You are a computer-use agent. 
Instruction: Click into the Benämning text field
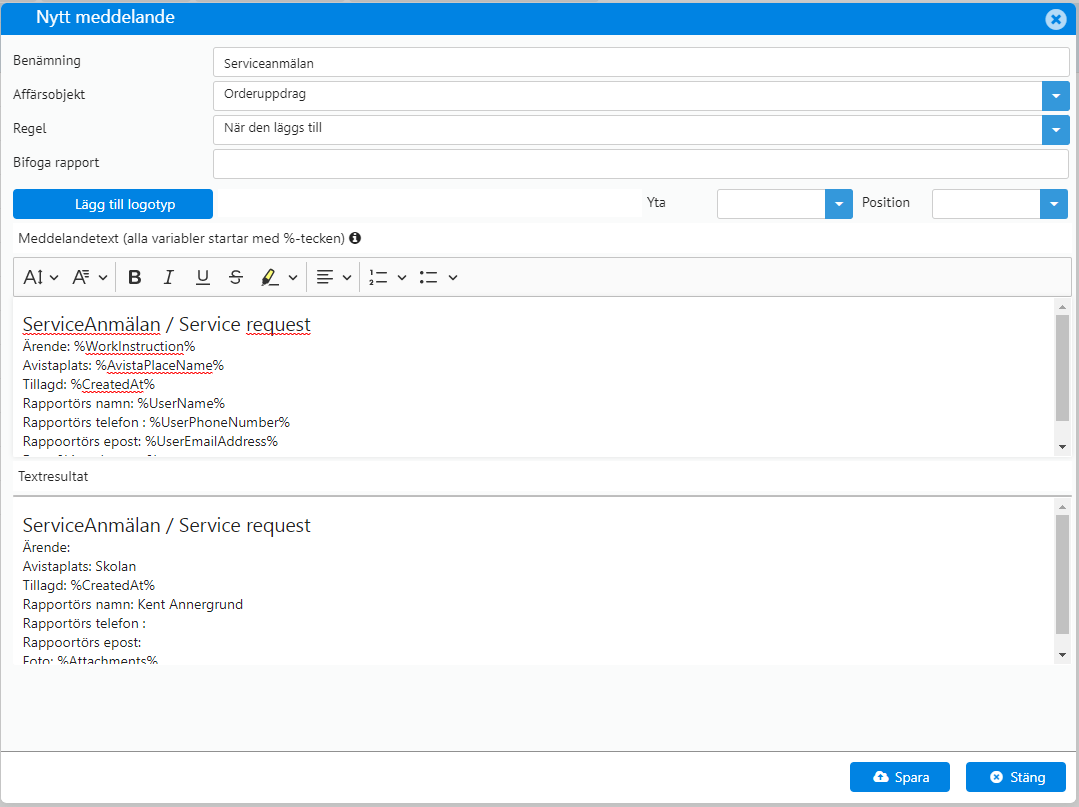pos(641,63)
